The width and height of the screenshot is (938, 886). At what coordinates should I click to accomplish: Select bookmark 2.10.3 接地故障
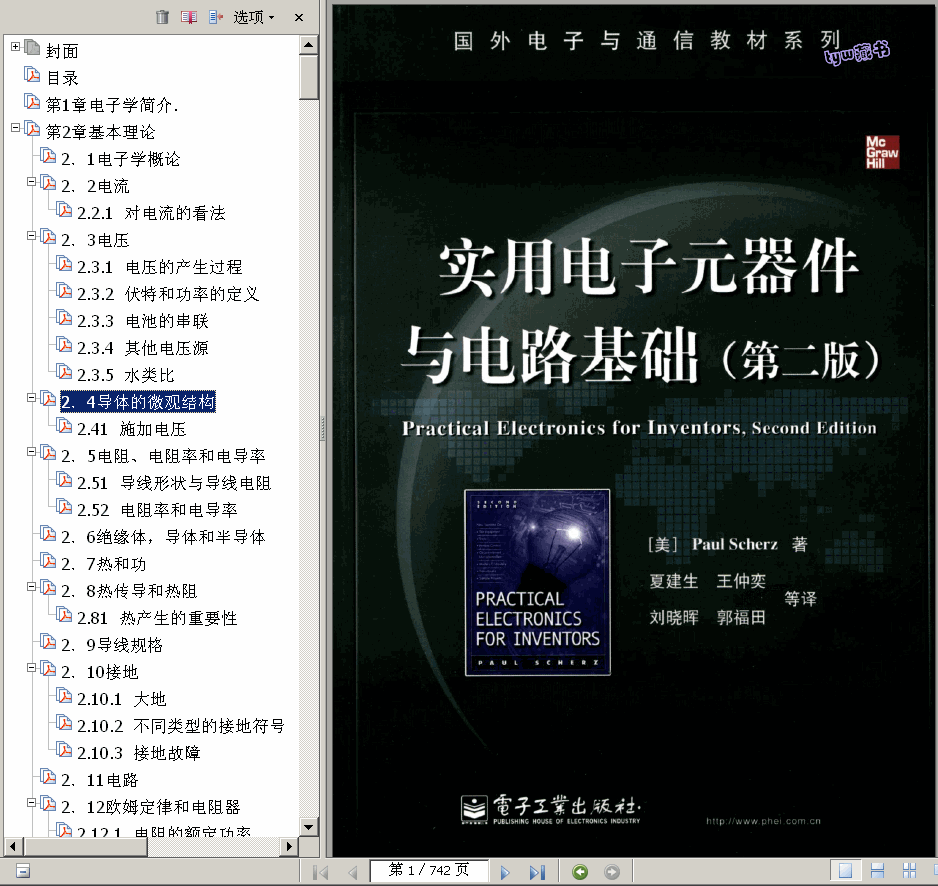(x=139, y=753)
